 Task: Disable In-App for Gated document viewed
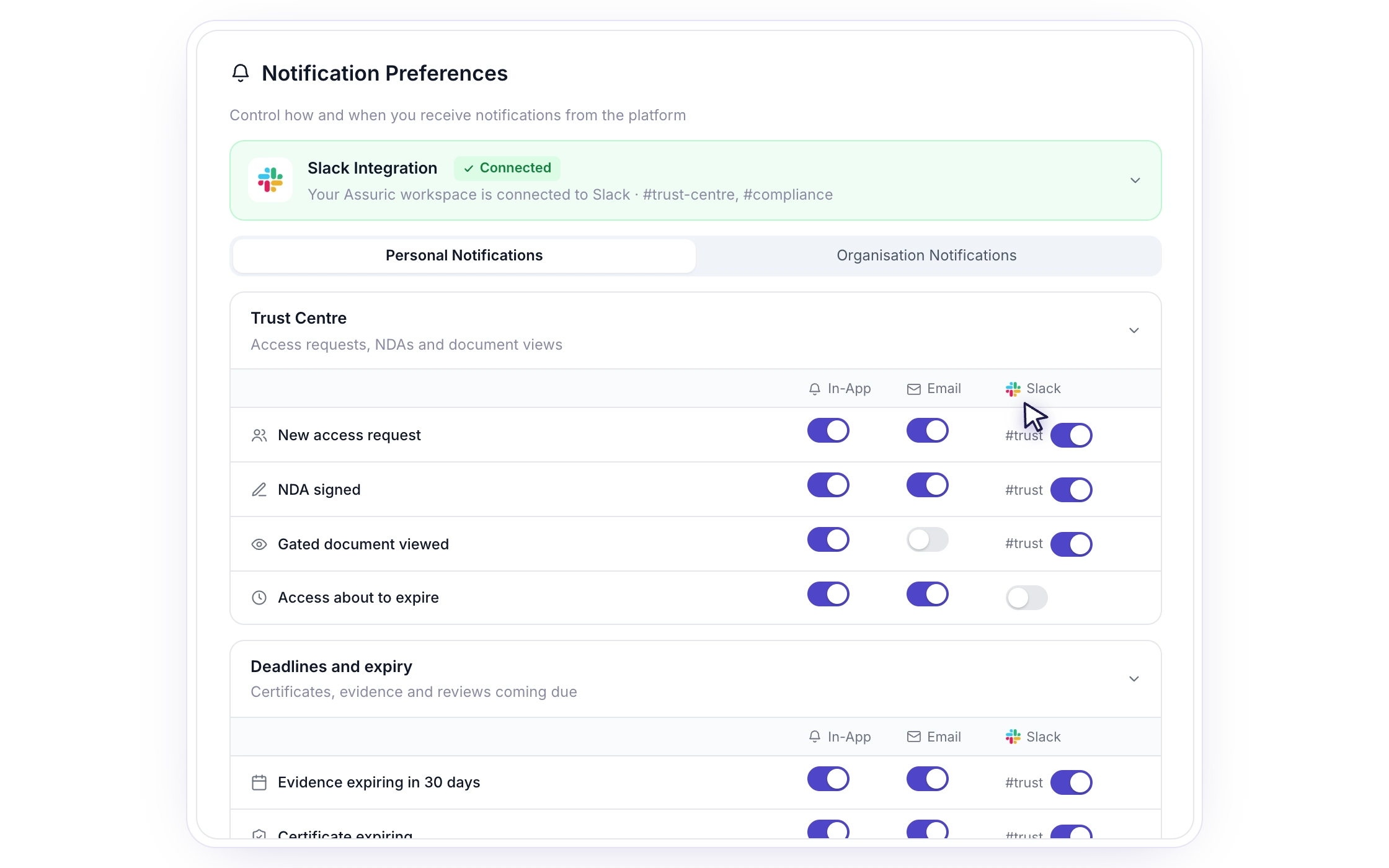[x=828, y=539]
